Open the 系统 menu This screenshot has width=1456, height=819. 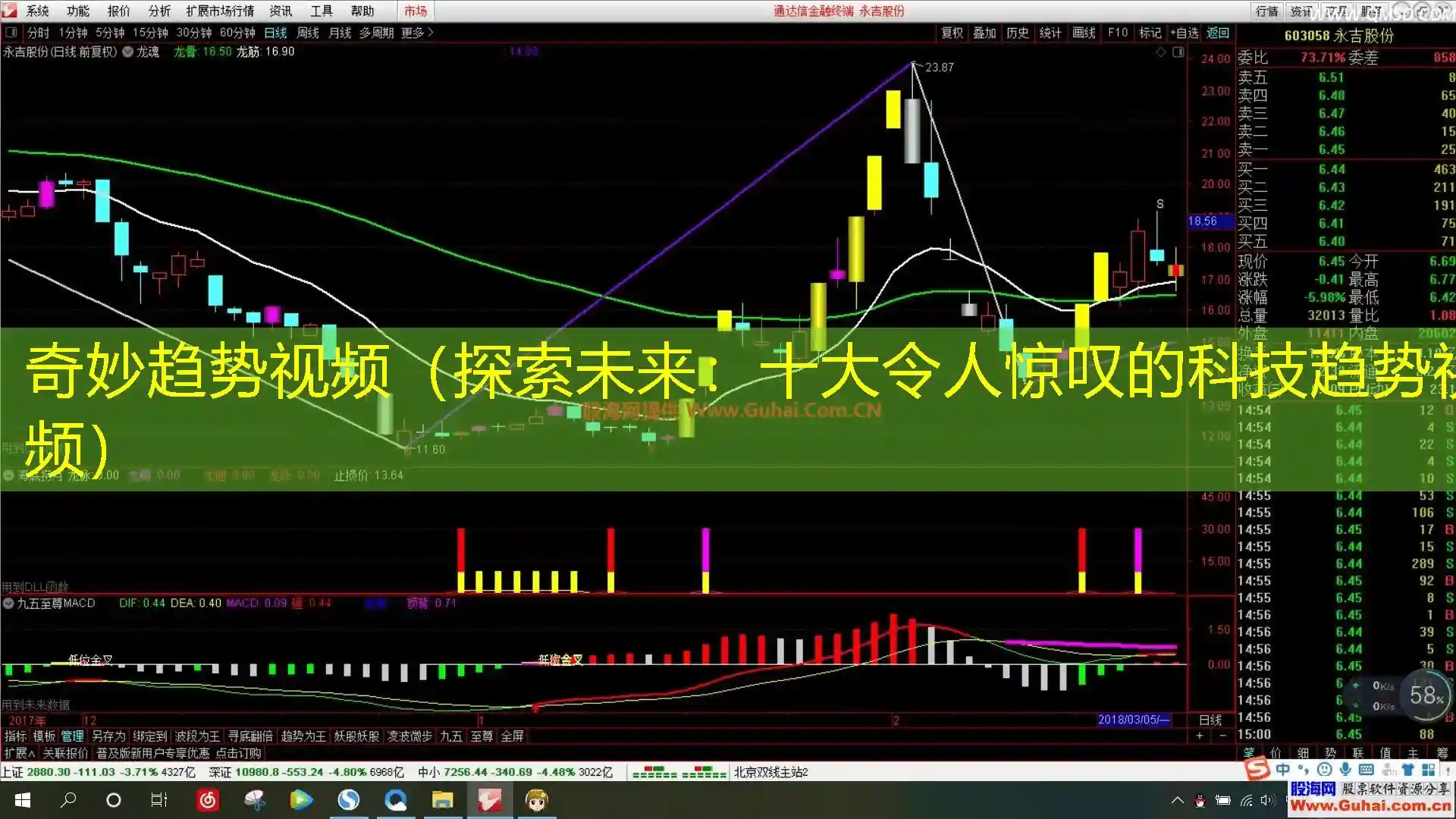[x=37, y=11]
